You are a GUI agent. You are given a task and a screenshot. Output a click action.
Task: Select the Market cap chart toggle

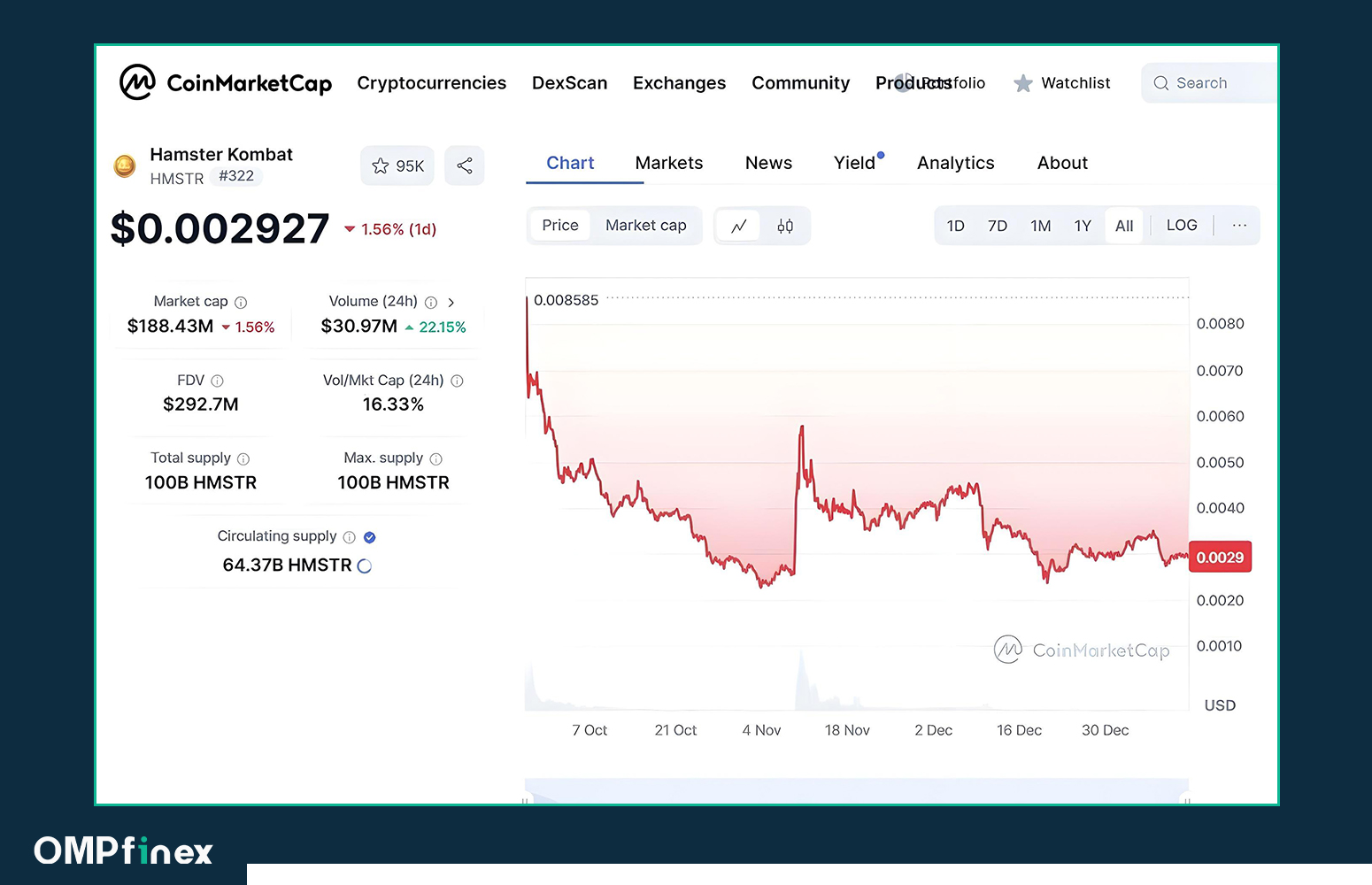click(646, 226)
